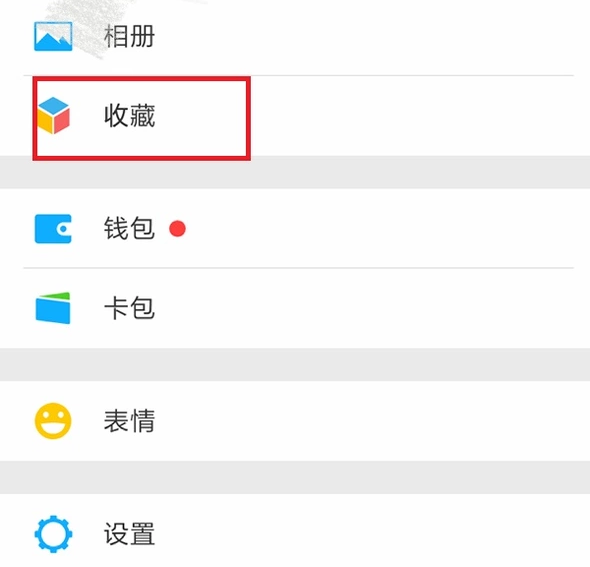Click the 收藏 row outside the red box
590x567 pixels.
click(414, 116)
